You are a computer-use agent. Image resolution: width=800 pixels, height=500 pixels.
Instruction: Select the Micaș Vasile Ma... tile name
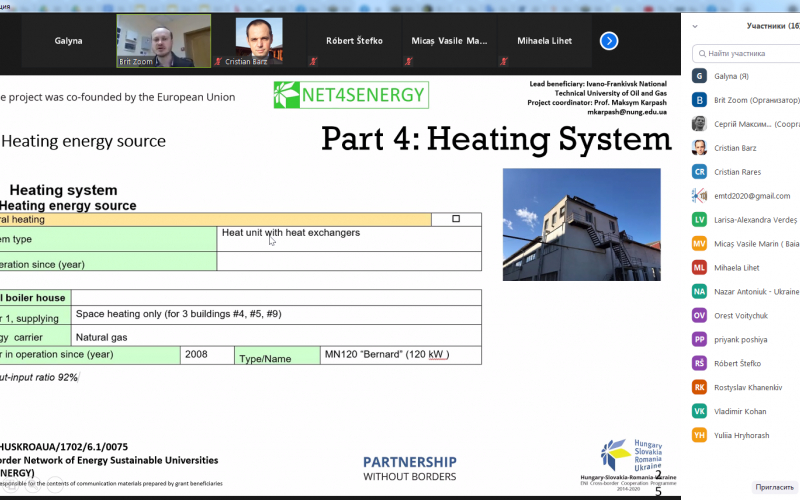(x=449, y=41)
